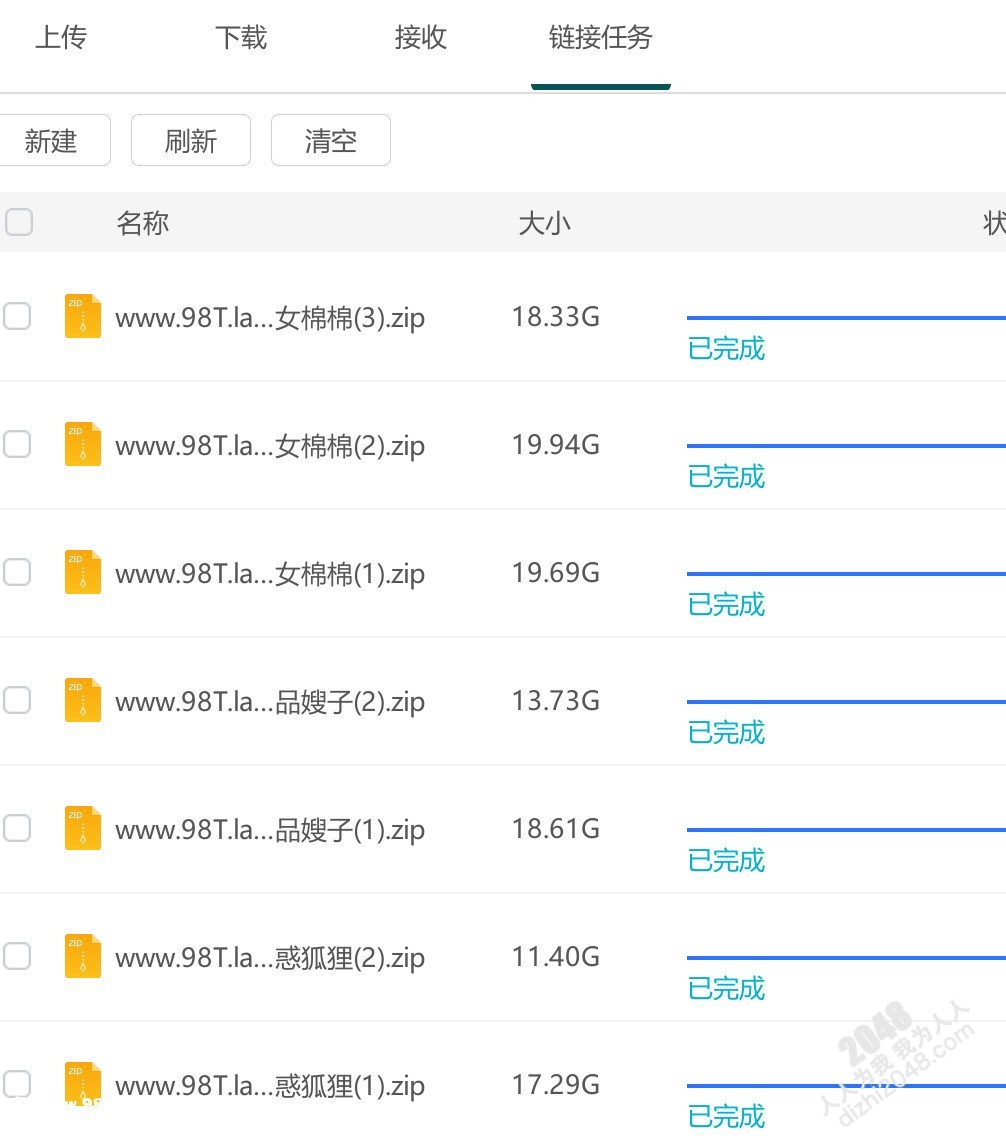
Task: Click zip icon of 女棉棉(3).zip file
Action: tap(82, 316)
